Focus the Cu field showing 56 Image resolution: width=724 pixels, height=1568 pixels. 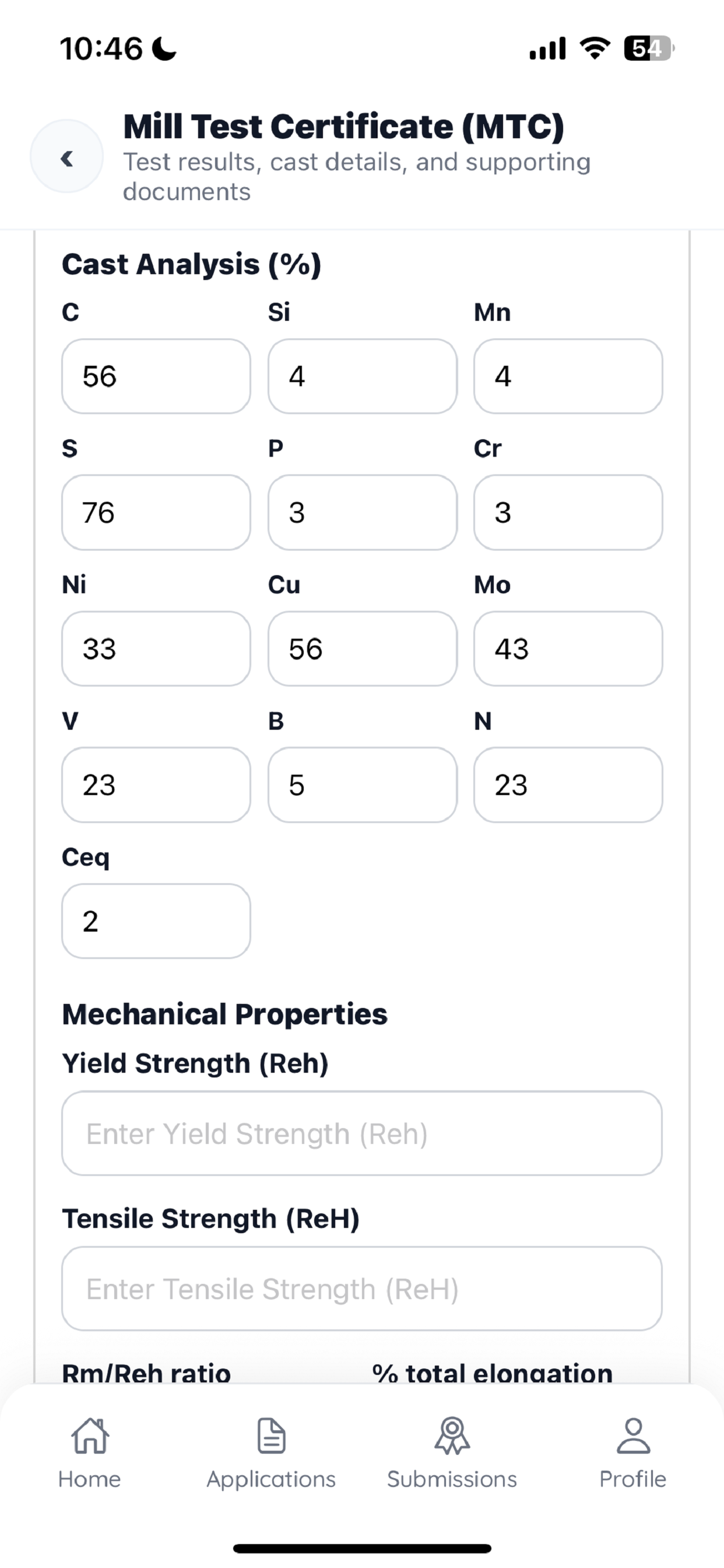tap(363, 649)
